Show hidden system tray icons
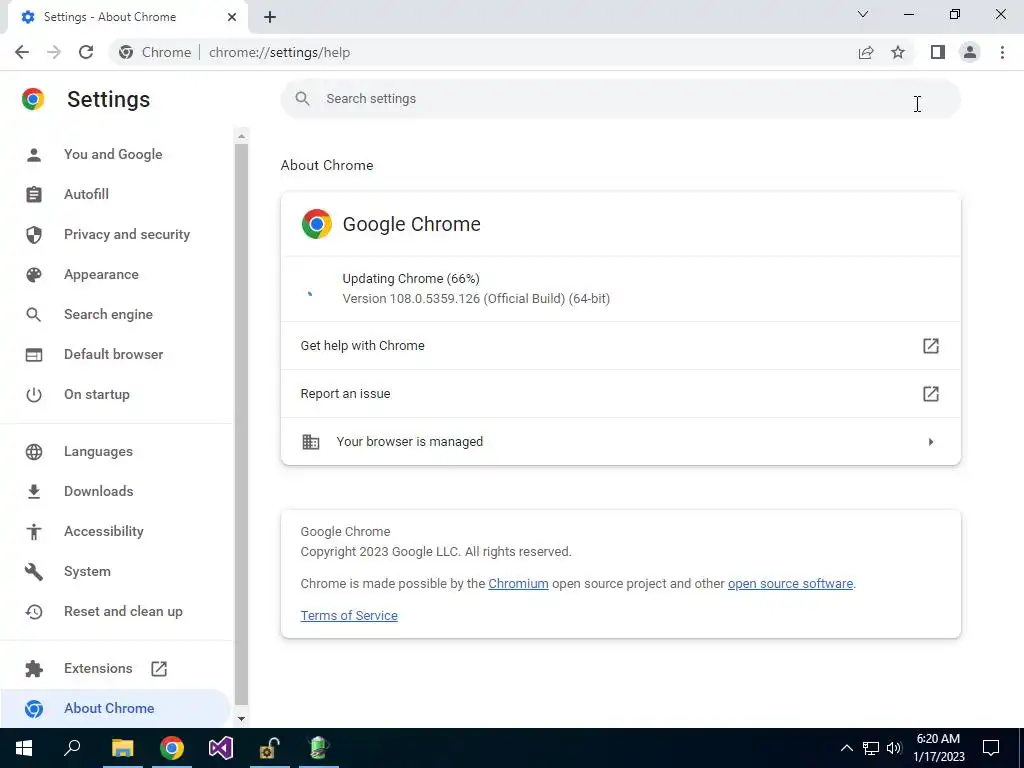 pos(846,748)
